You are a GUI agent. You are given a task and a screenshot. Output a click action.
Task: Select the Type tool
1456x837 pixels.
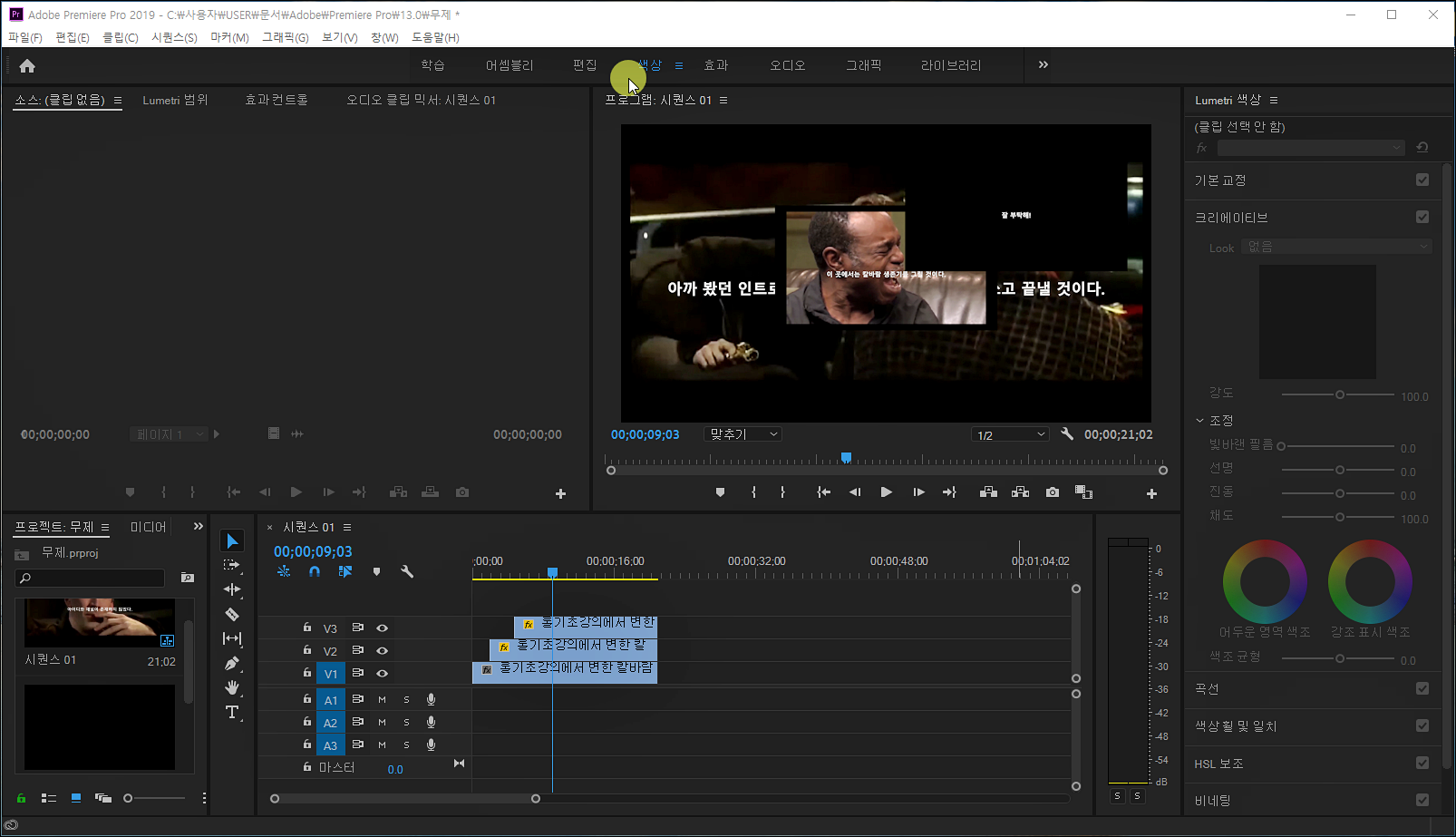(232, 712)
